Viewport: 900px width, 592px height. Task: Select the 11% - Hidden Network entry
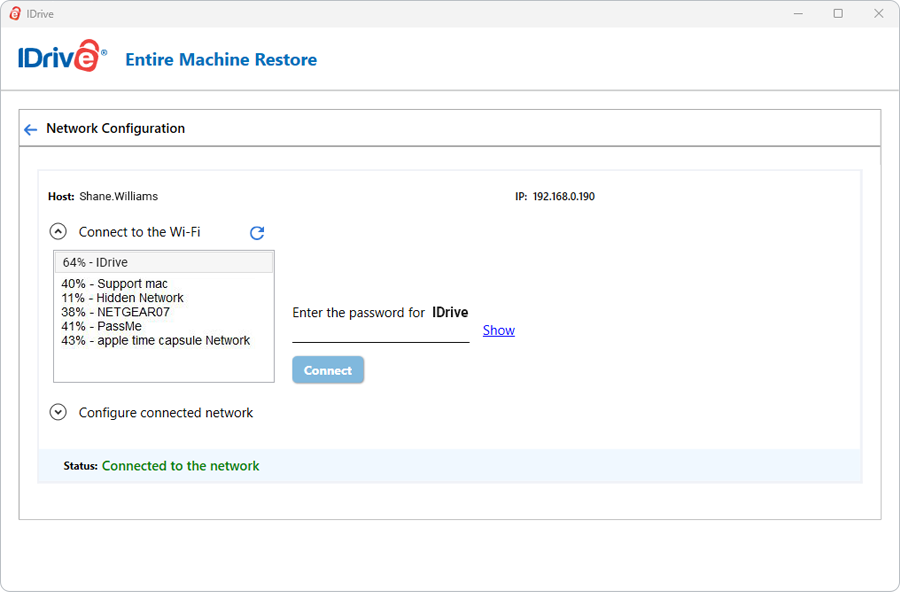[x=122, y=298]
